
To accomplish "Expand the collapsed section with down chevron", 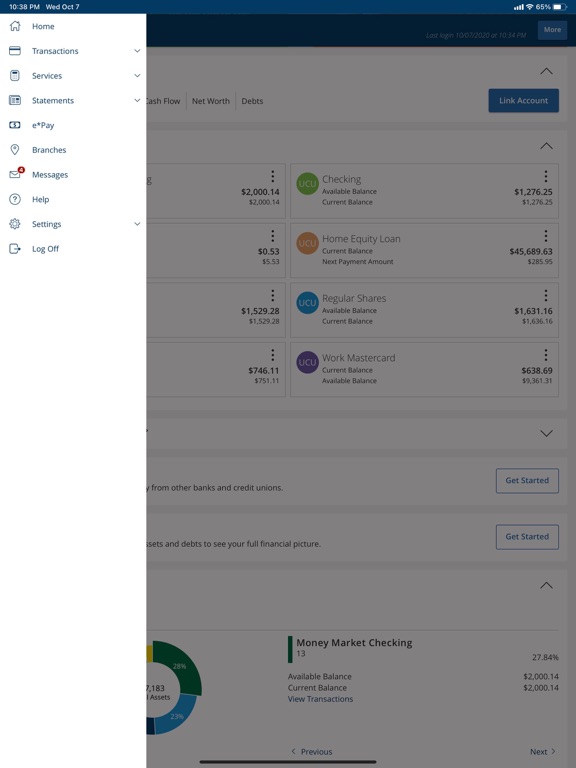I will point(546,433).
